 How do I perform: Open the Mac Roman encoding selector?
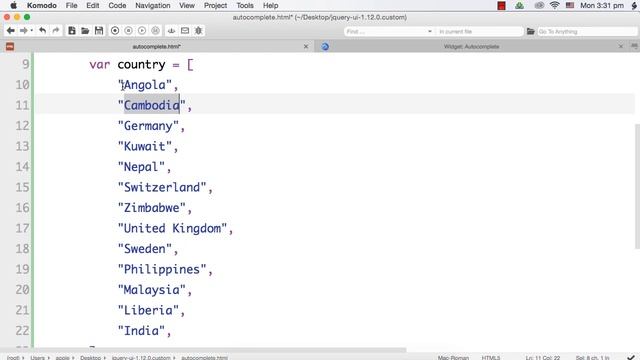point(453,358)
